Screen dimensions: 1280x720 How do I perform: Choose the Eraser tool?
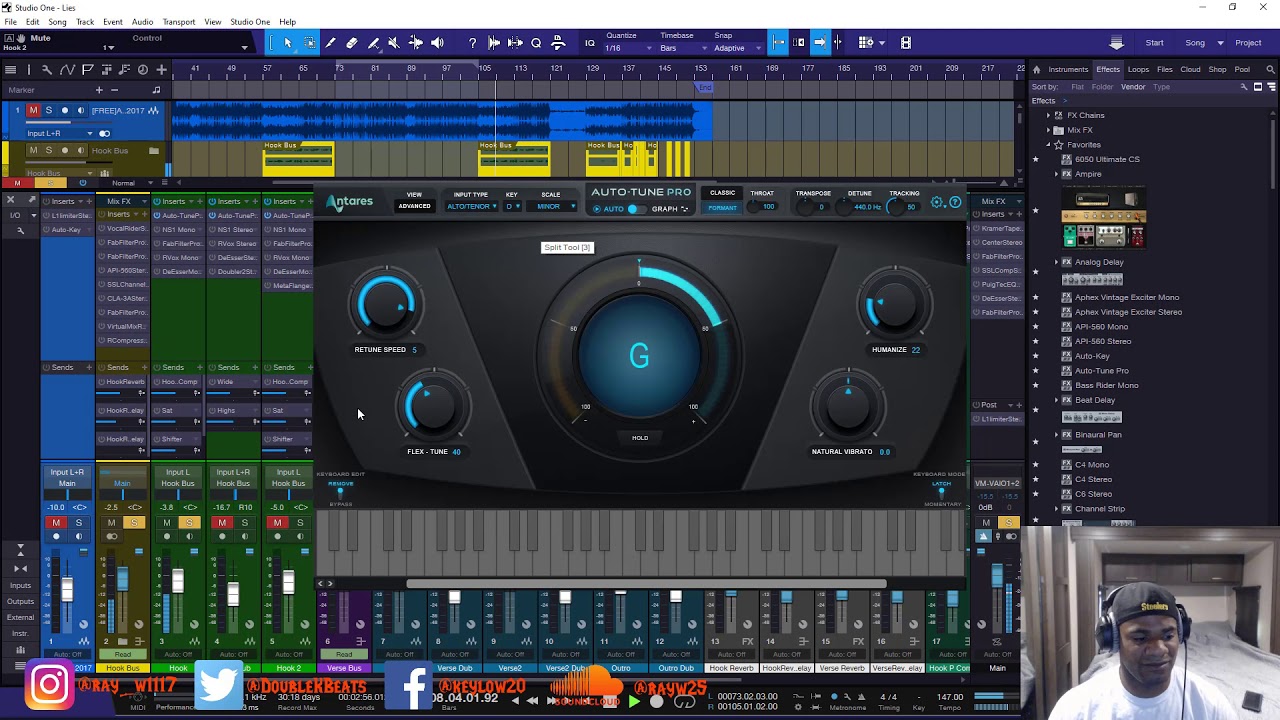pyautogui.click(x=352, y=43)
